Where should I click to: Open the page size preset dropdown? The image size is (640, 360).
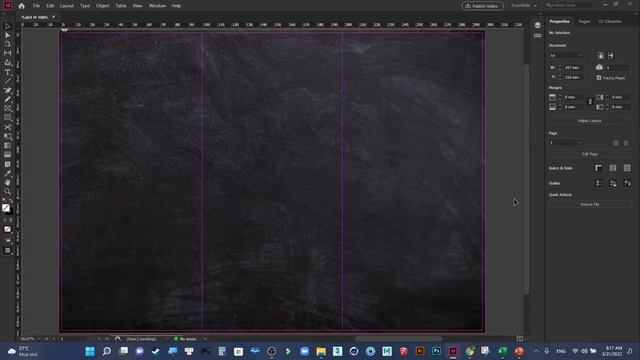pyautogui.click(x=566, y=55)
